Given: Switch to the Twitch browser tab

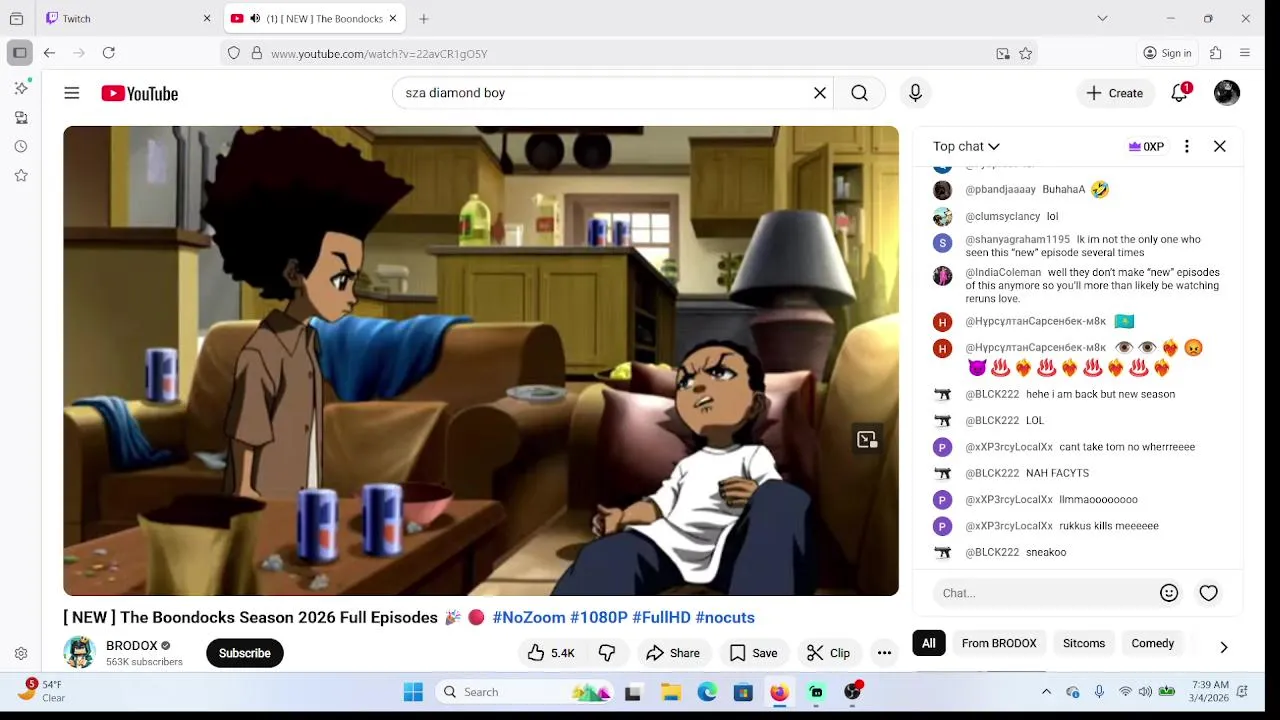Looking at the screenshot, I should [x=130, y=18].
